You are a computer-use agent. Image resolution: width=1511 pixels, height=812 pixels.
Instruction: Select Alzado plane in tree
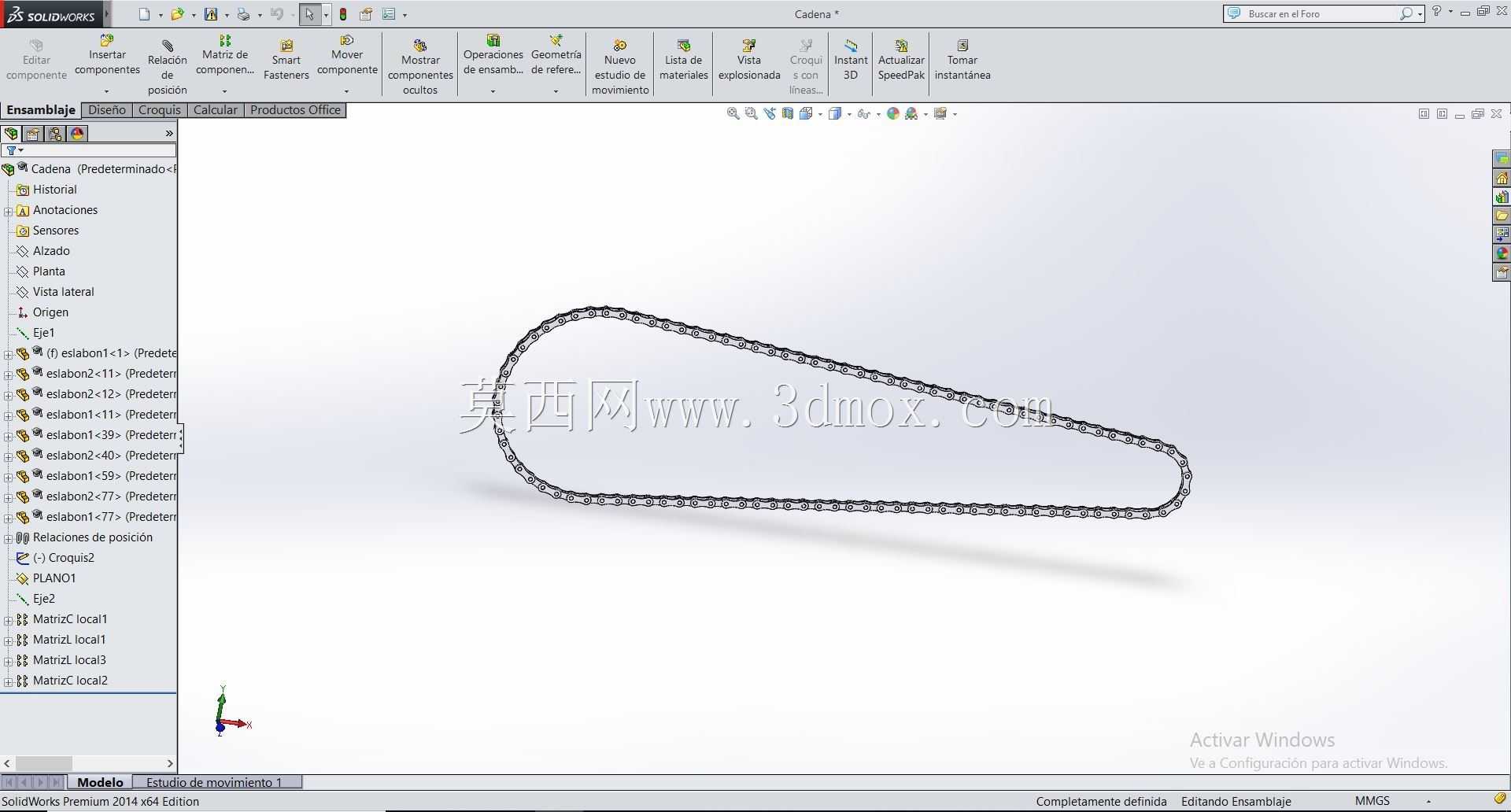coord(51,251)
